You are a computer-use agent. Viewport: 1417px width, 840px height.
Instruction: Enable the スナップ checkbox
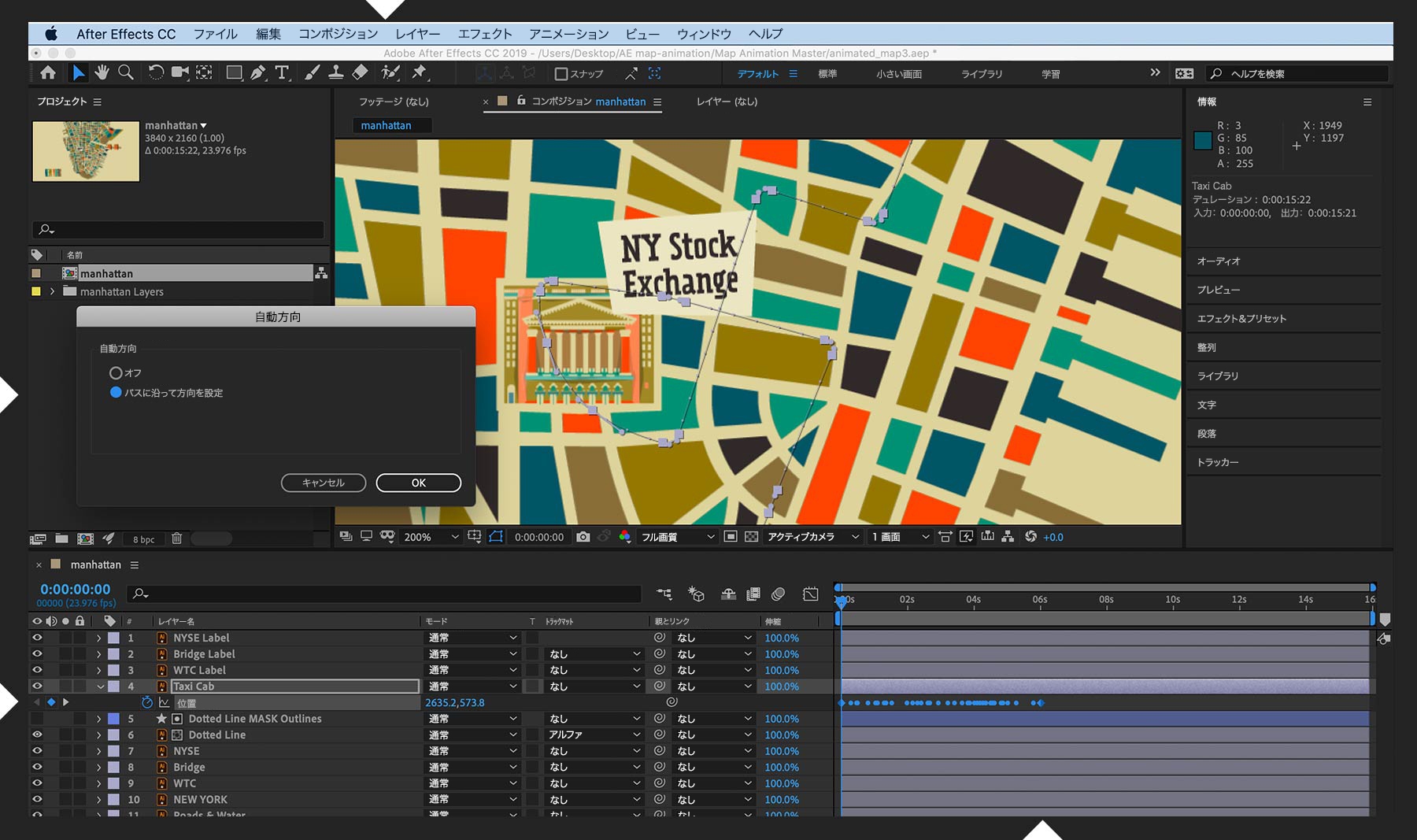561,74
